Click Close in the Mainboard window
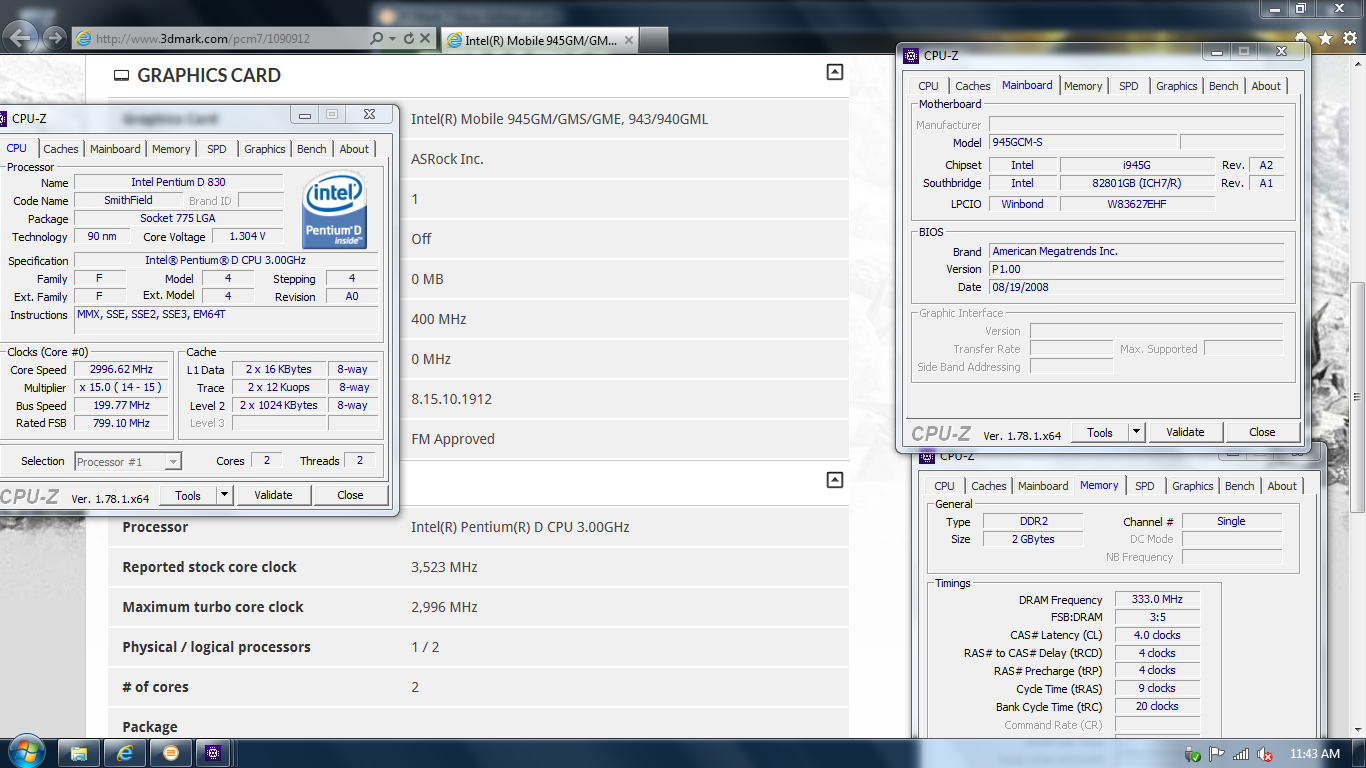The width and height of the screenshot is (1366, 768). tap(1262, 432)
